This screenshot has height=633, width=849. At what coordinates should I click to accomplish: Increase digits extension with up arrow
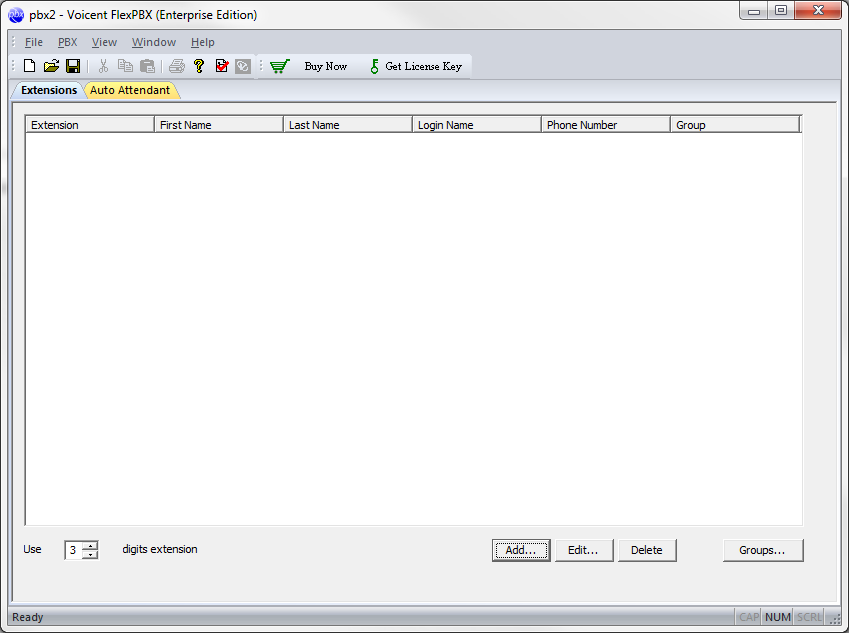[x=90, y=545]
